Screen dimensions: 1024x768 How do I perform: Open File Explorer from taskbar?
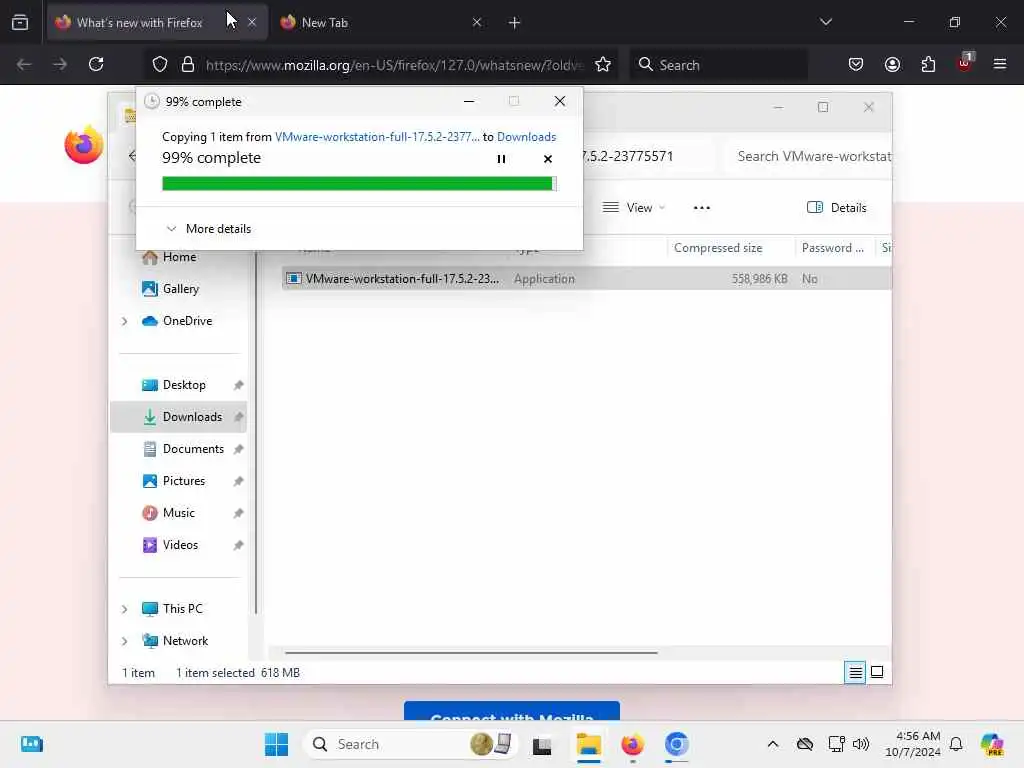coord(588,744)
